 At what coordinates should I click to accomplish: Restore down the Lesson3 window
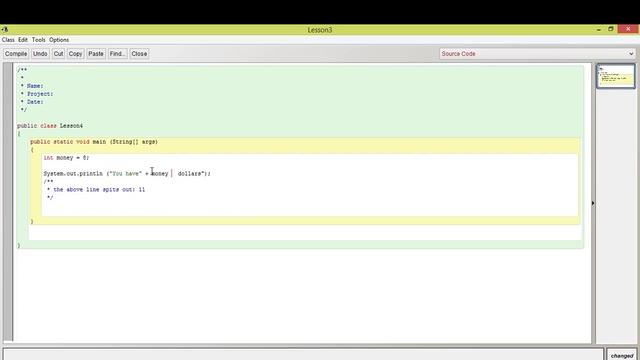coord(611,29)
